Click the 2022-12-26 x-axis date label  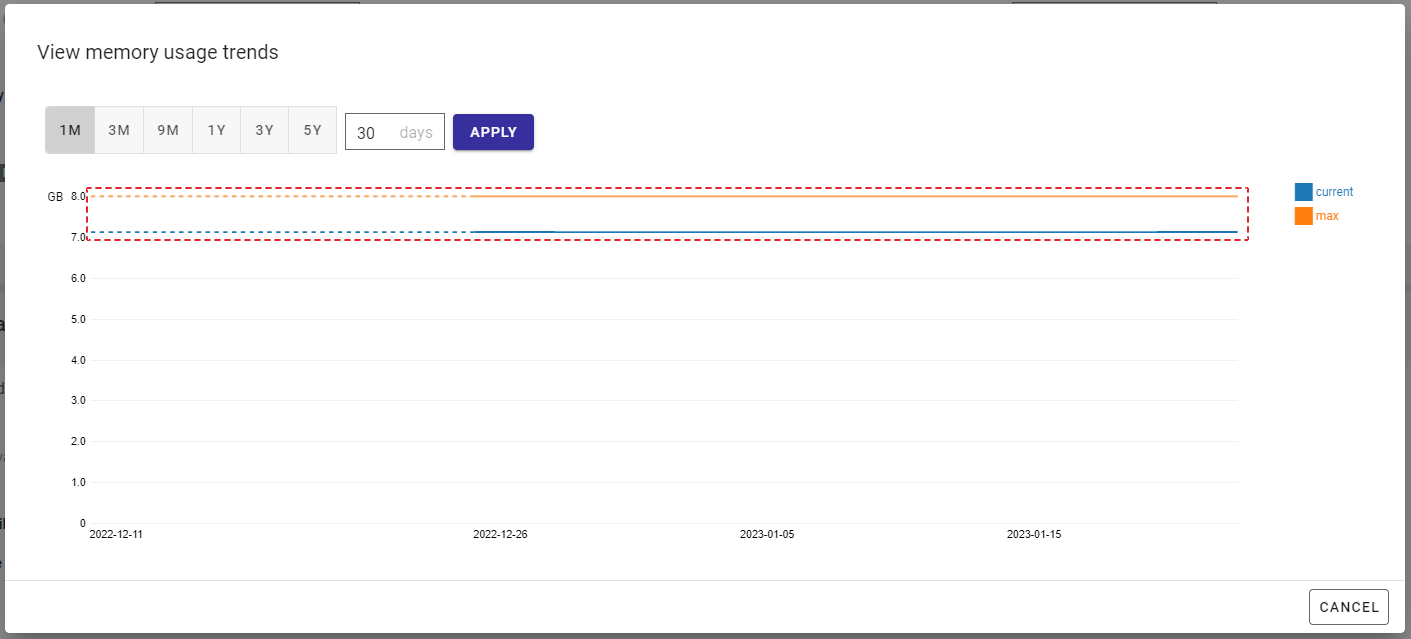[500, 535]
